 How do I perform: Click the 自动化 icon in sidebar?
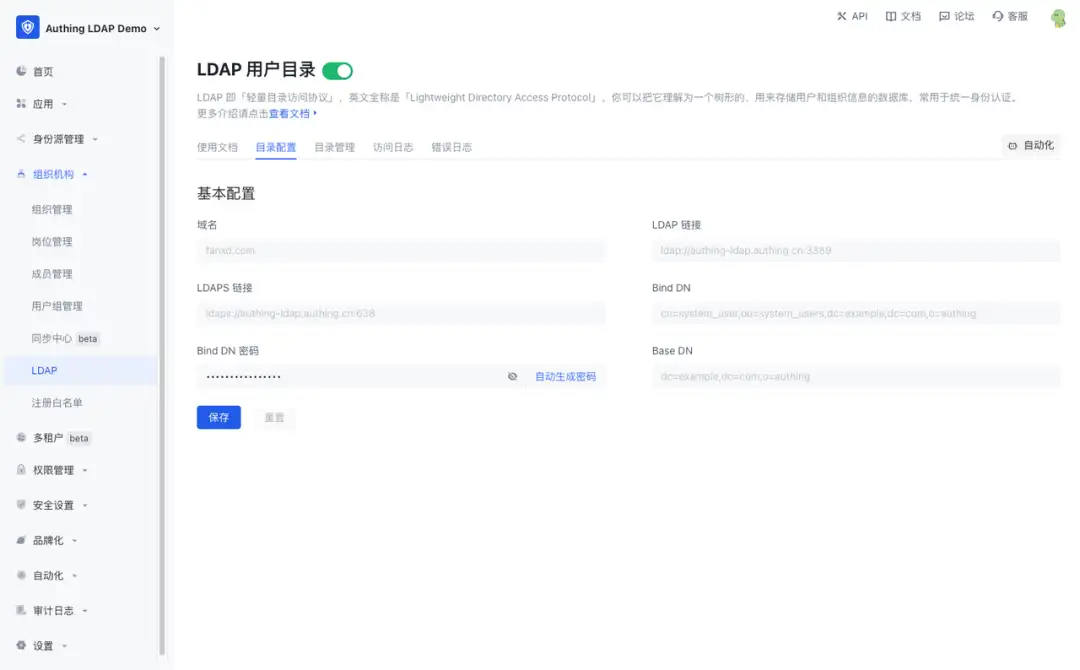tap(21, 575)
